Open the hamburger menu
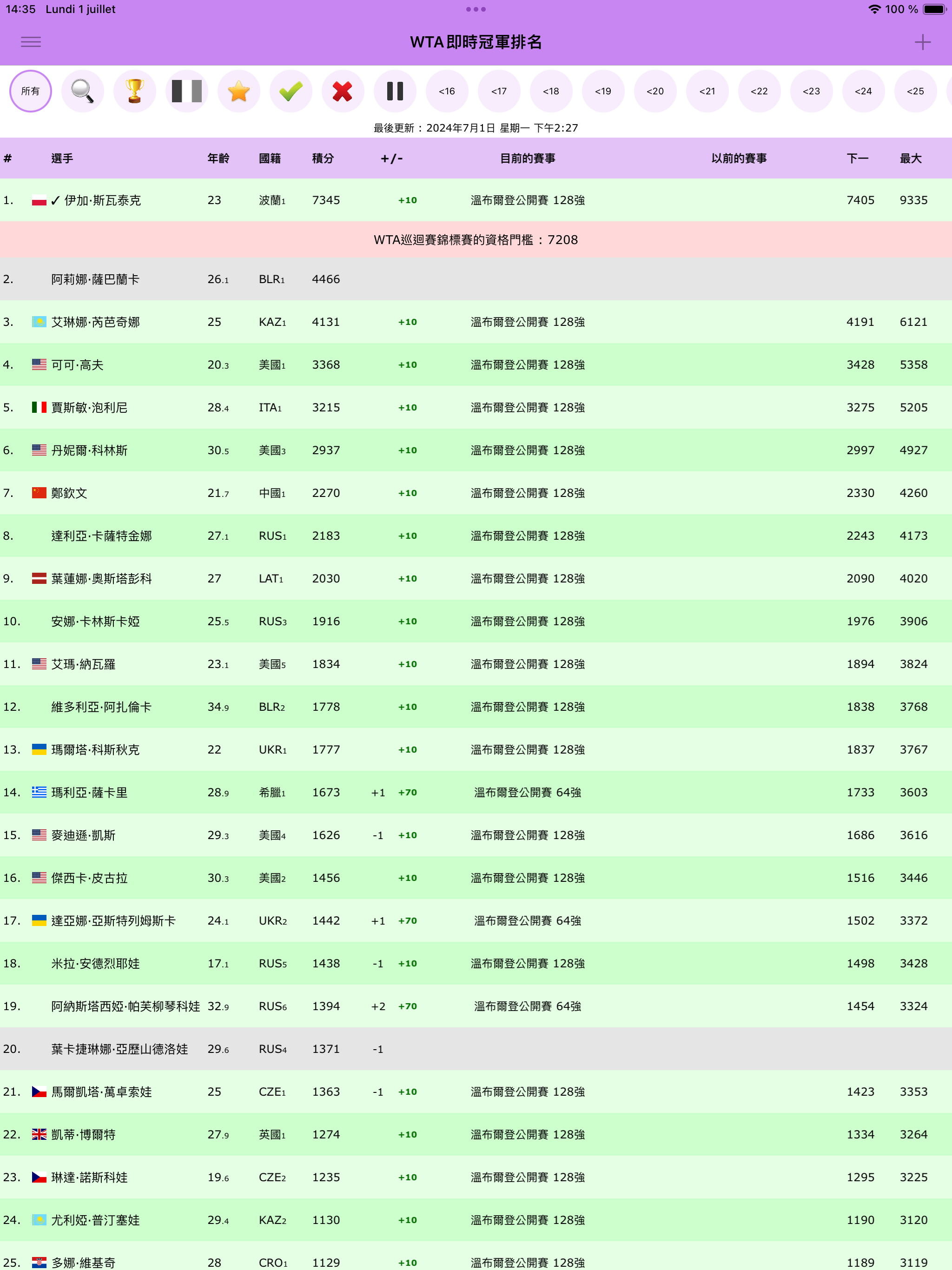 31,42
